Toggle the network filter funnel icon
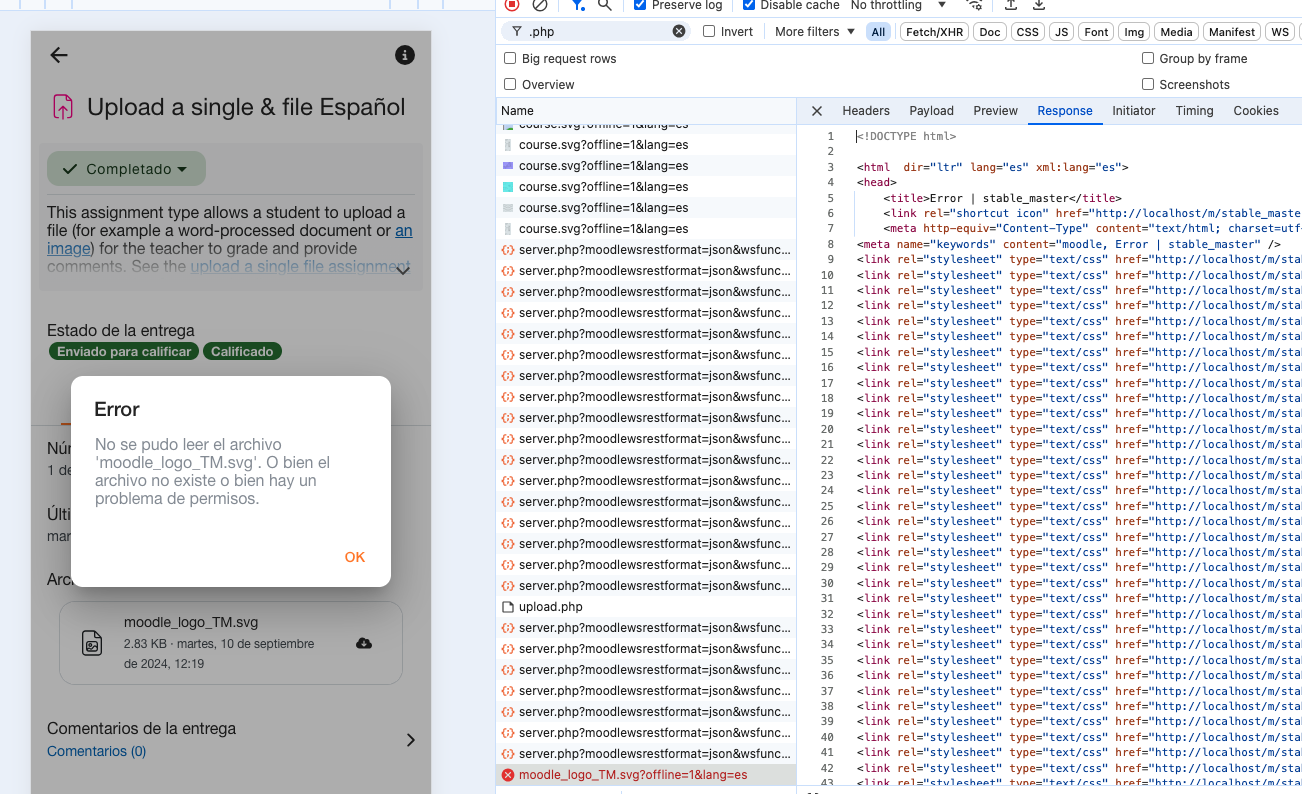Viewport: 1302px width, 794px height. pos(577,5)
